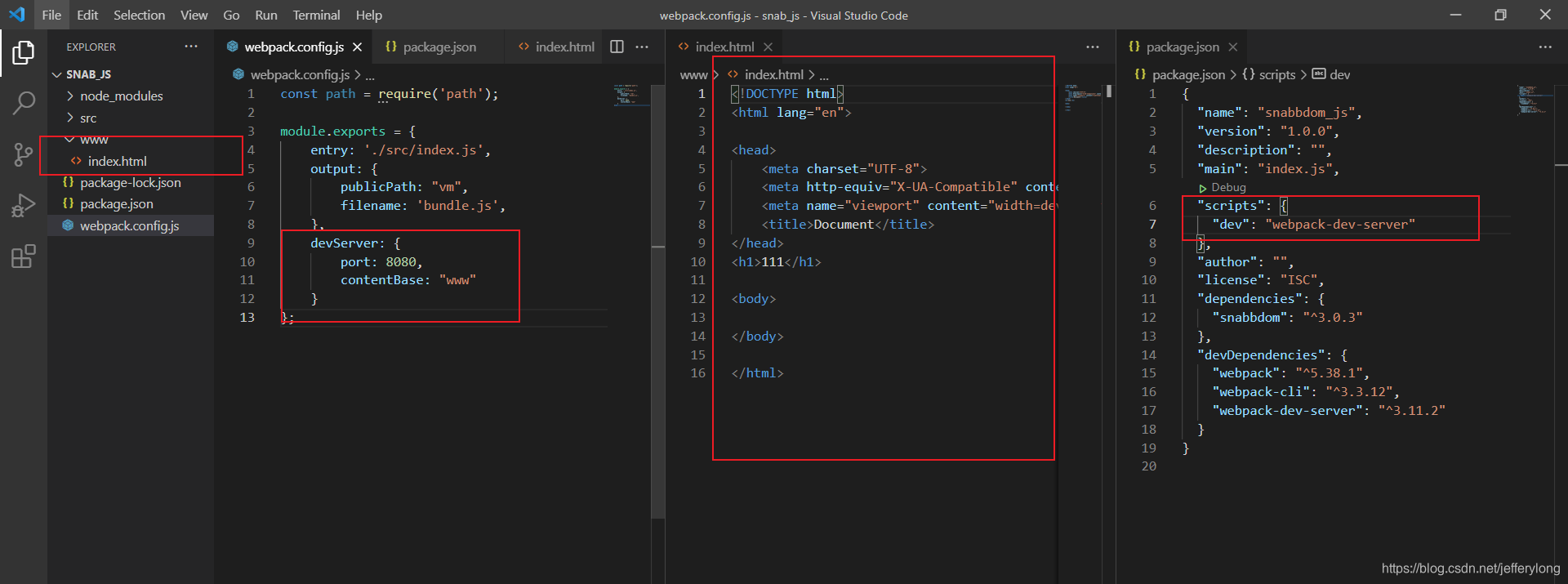Screen dimensions: 1568x584
Task: Click the entry: './src/index.js' line
Action: [x=400, y=150]
